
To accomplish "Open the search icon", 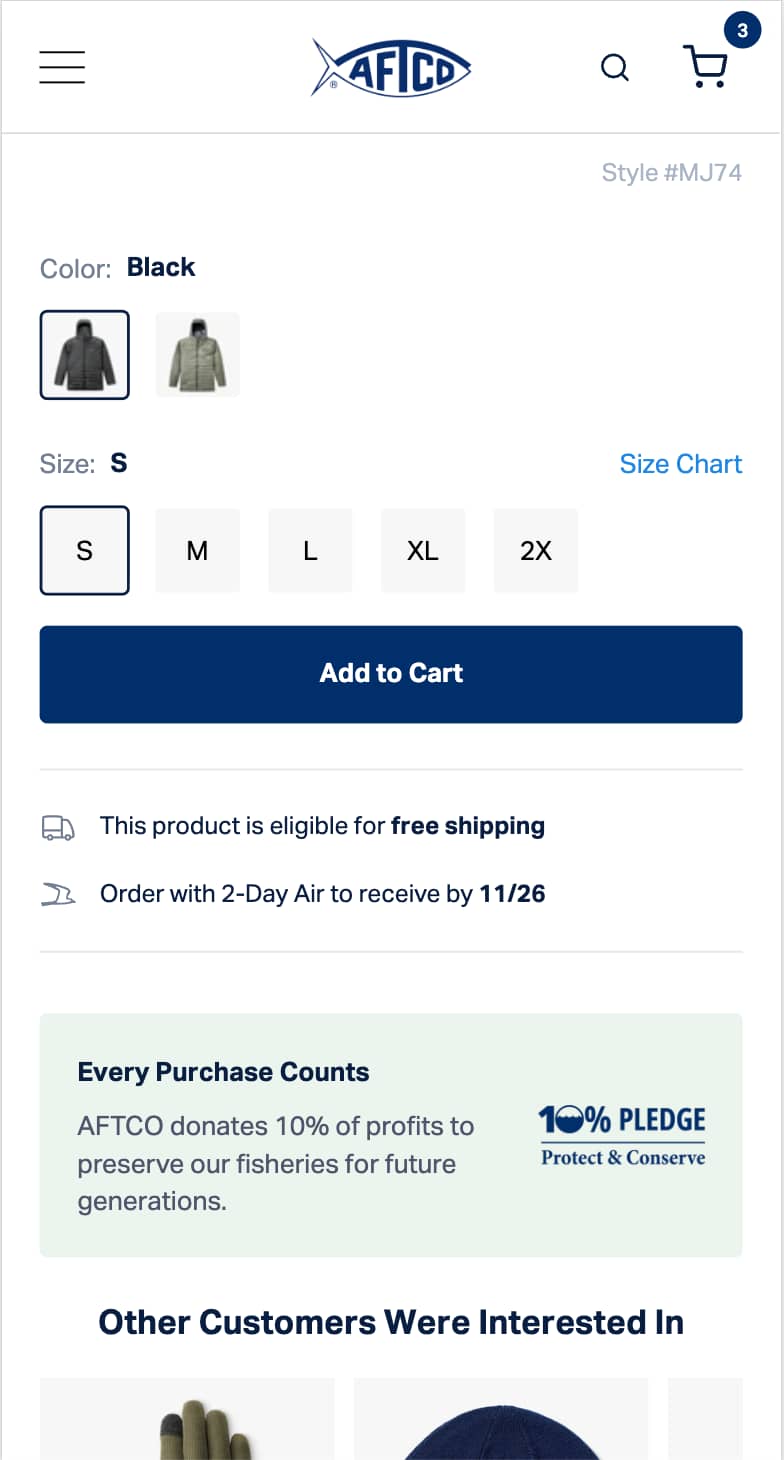I will pos(614,68).
